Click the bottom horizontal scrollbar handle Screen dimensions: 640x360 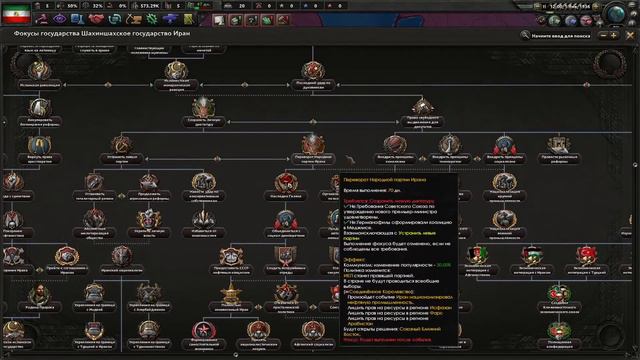click(x=236, y=355)
